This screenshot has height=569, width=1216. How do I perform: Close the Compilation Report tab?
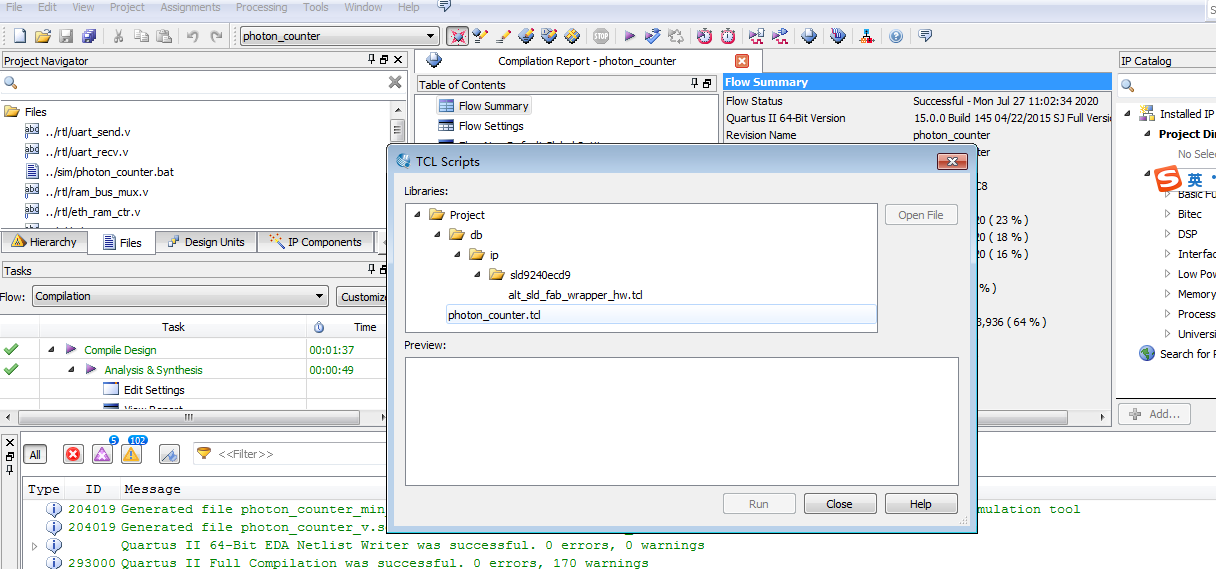[x=742, y=61]
